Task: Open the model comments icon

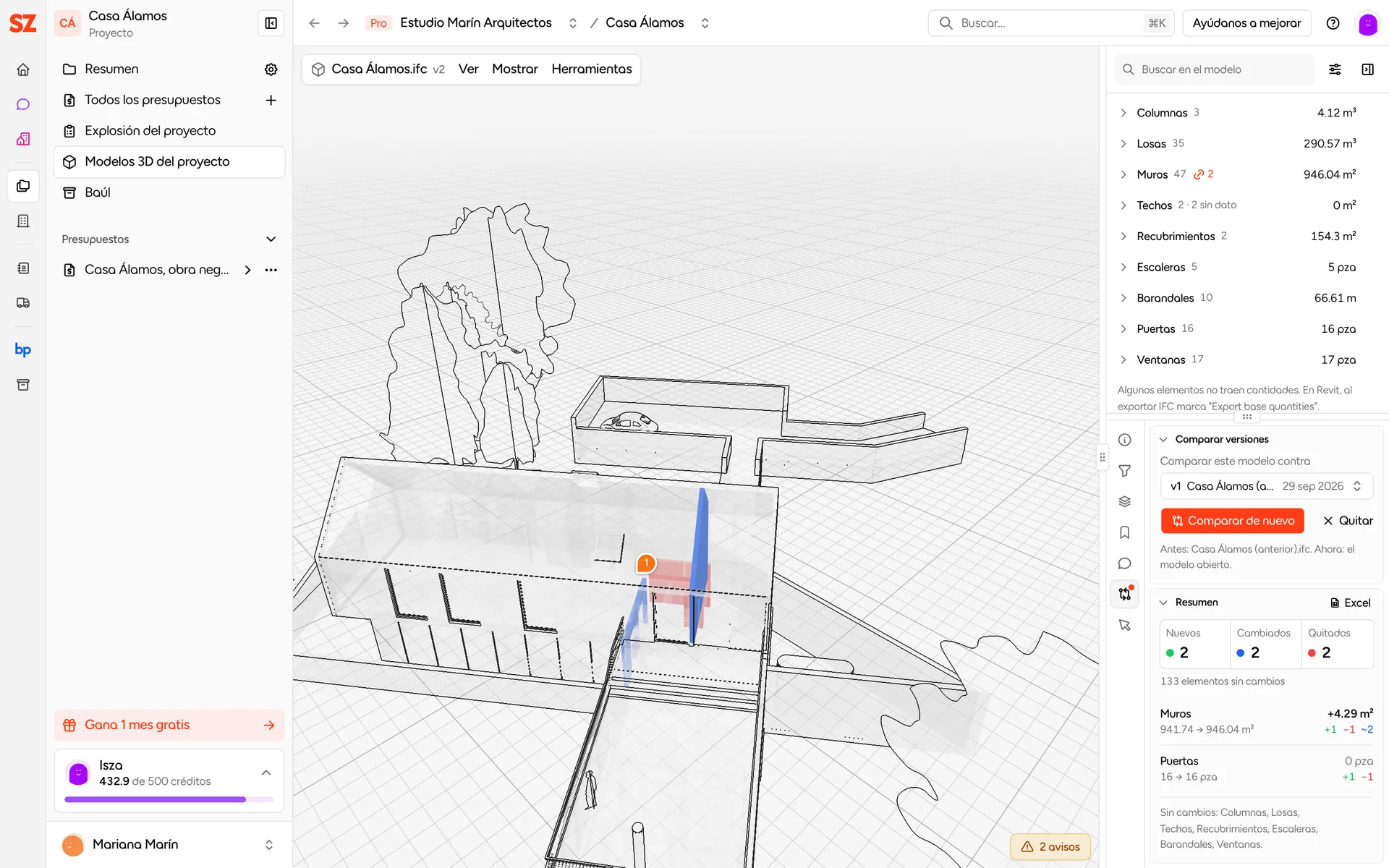Action: pyautogui.click(x=1124, y=563)
